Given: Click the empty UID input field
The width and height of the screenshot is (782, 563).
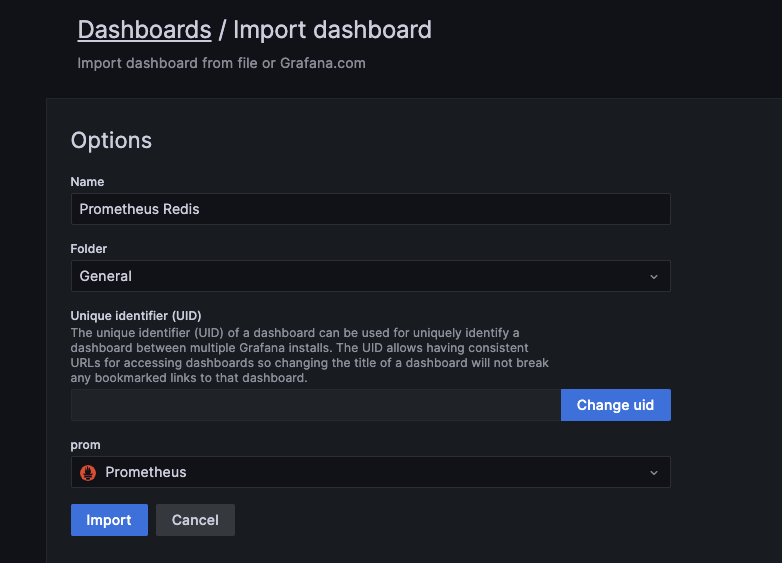Looking at the screenshot, I should click(316, 405).
